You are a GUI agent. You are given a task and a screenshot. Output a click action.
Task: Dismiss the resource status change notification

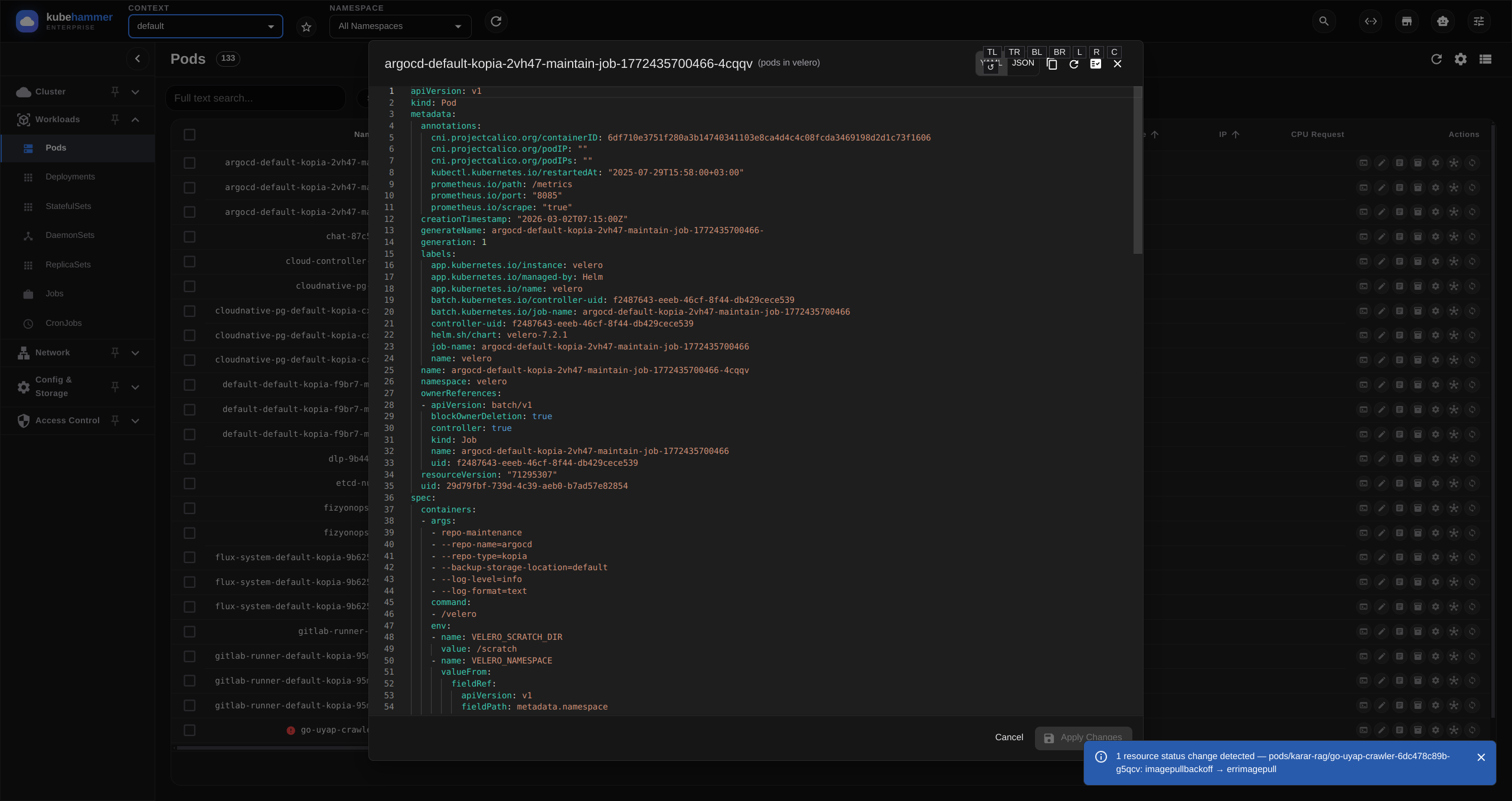1481,757
